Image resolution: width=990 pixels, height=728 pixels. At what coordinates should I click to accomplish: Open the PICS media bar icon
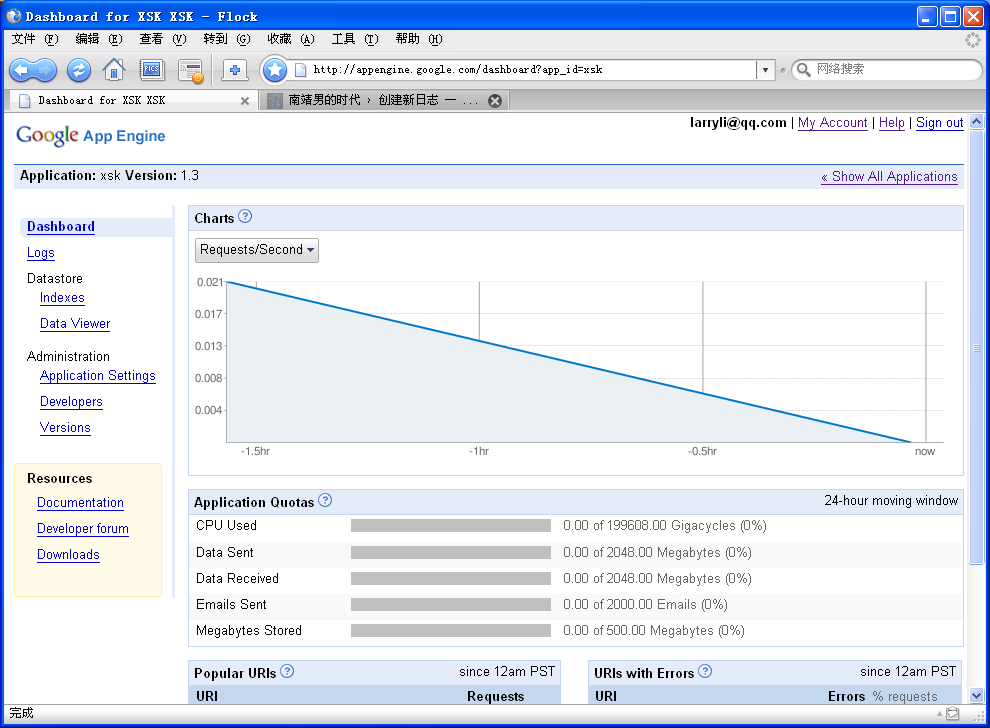click(152, 69)
